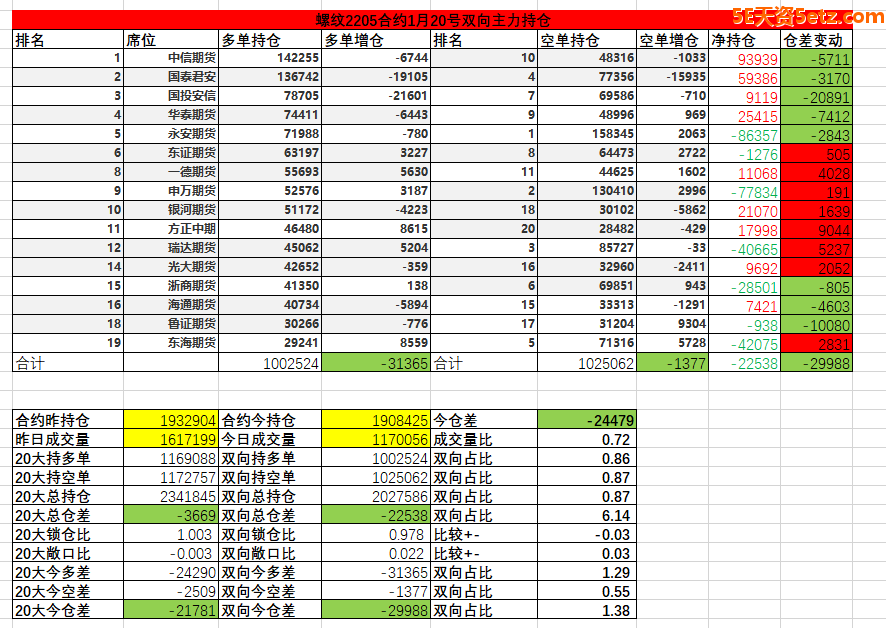
Task: Click the 东海期货 seat cell
Action: click(x=191, y=343)
